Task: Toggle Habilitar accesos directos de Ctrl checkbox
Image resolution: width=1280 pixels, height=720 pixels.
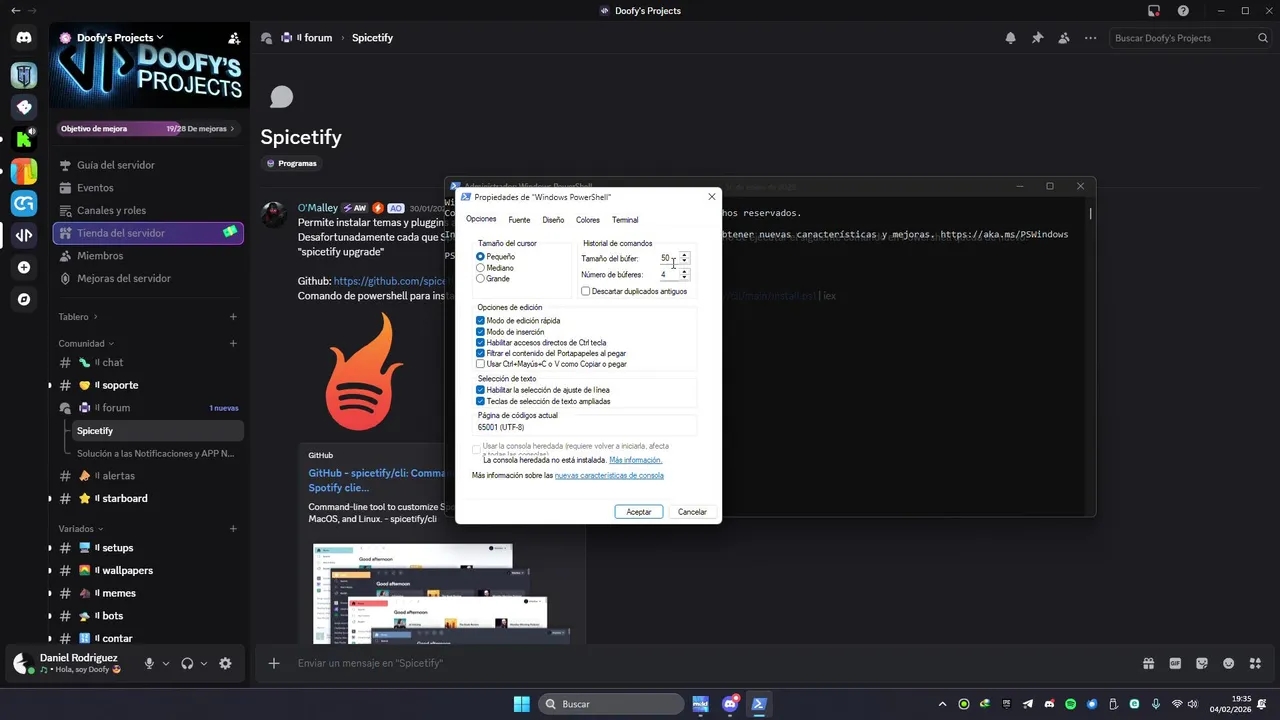Action: tap(541, 343)
